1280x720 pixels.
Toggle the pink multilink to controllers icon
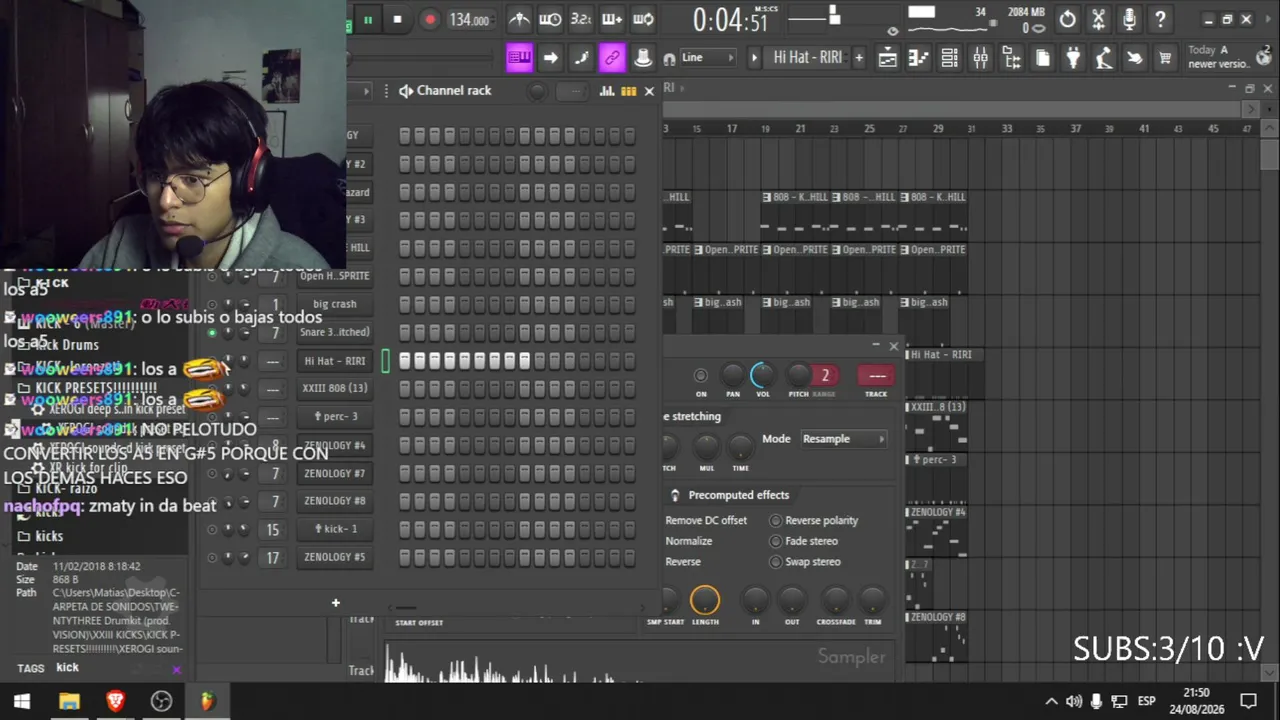[612, 58]
